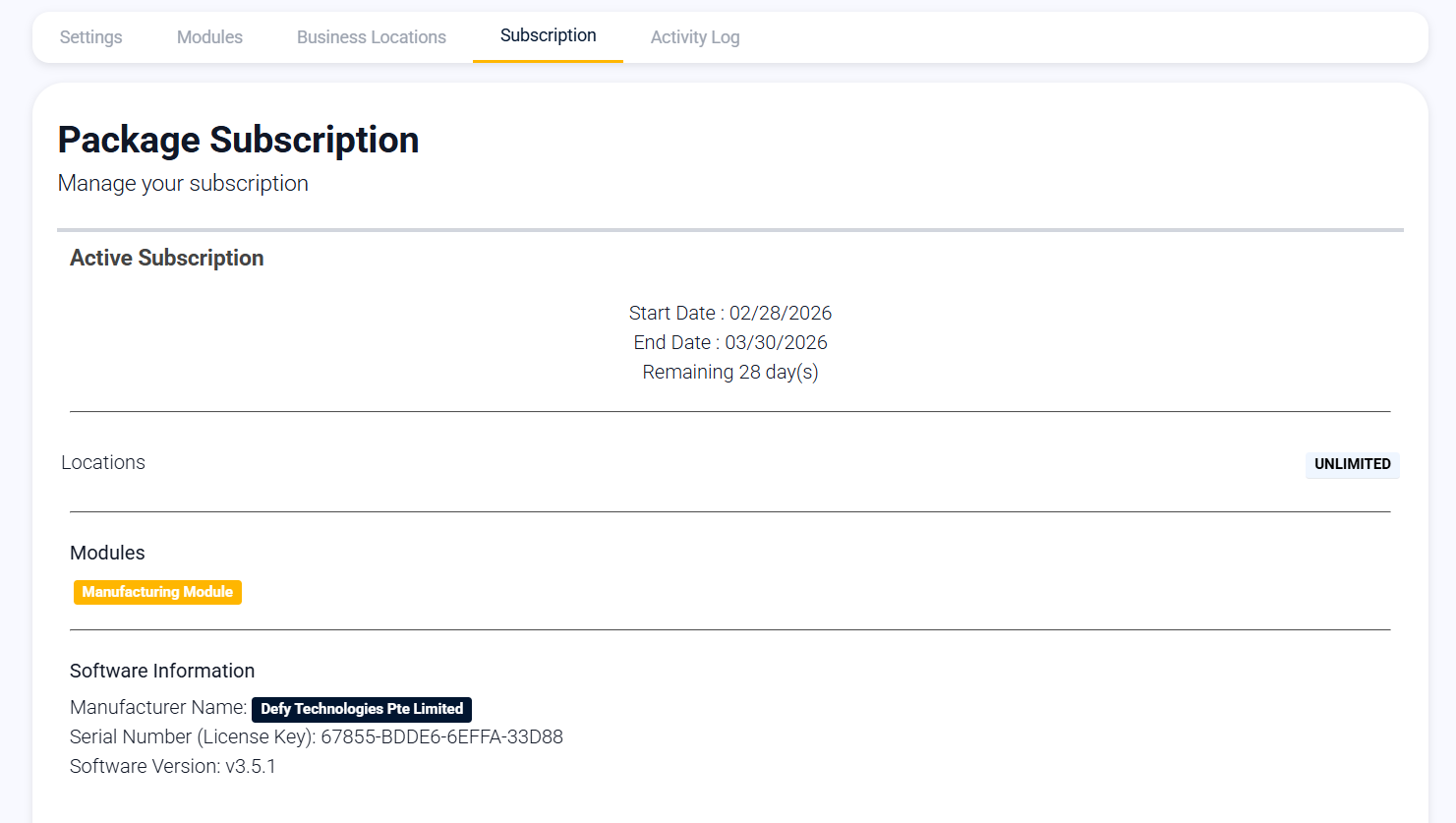Click the Locations row label

[x=103, y=462]
